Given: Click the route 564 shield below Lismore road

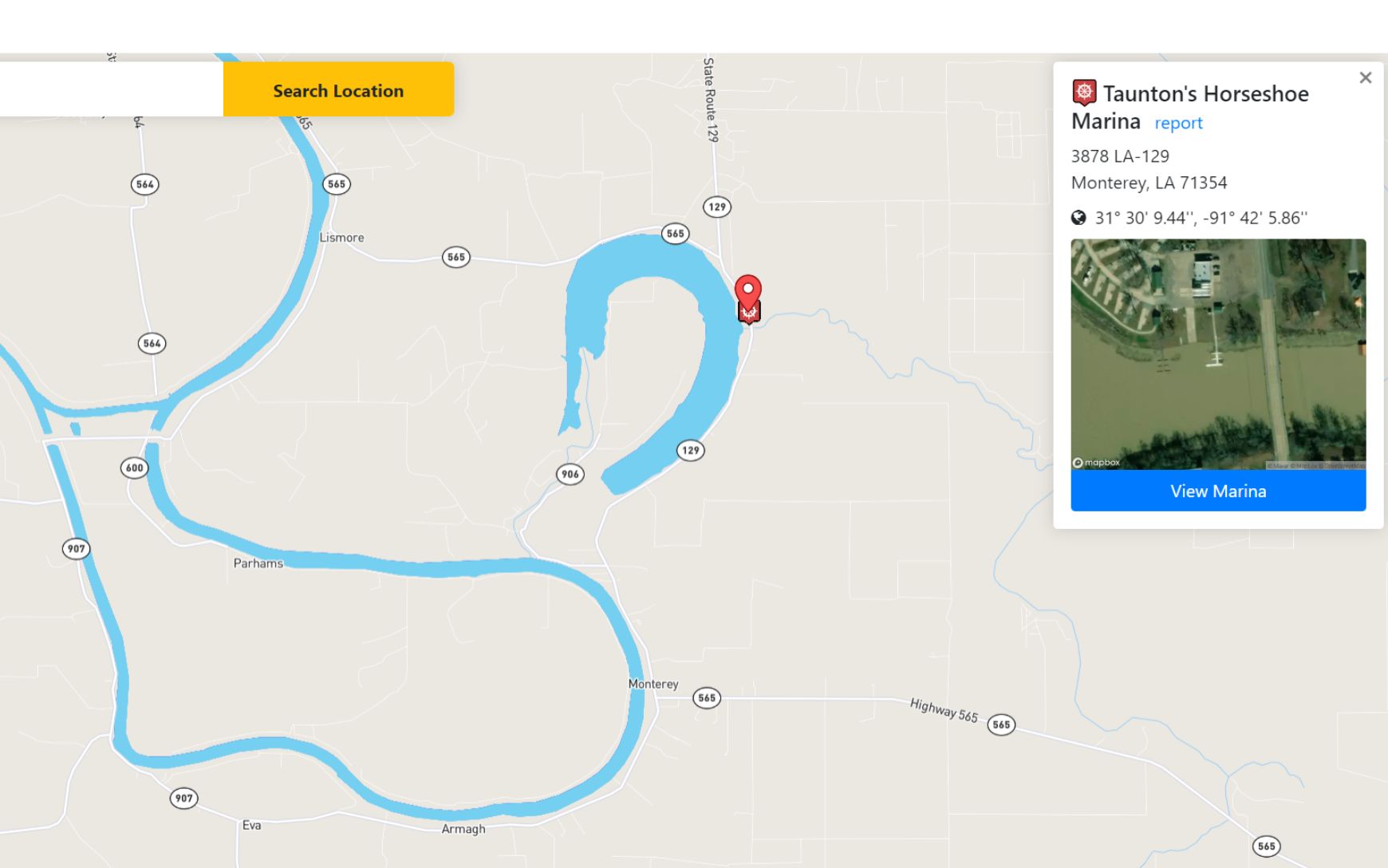Looking at the screenshot, I should tap(152, 343).
